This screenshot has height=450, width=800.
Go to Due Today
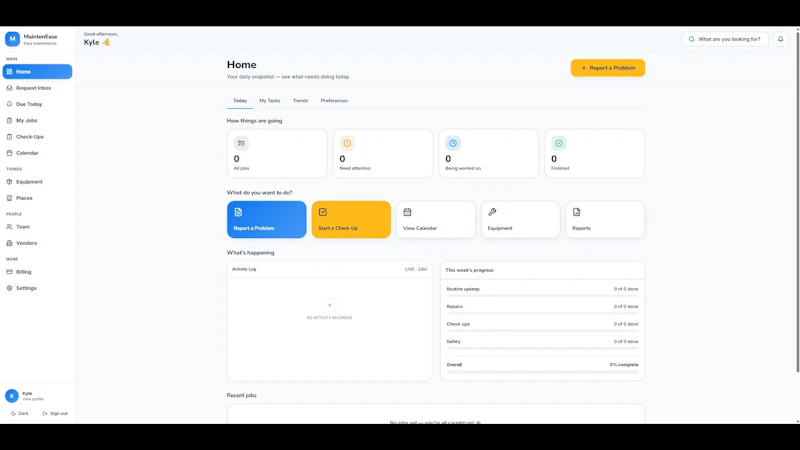coord(37,104)
